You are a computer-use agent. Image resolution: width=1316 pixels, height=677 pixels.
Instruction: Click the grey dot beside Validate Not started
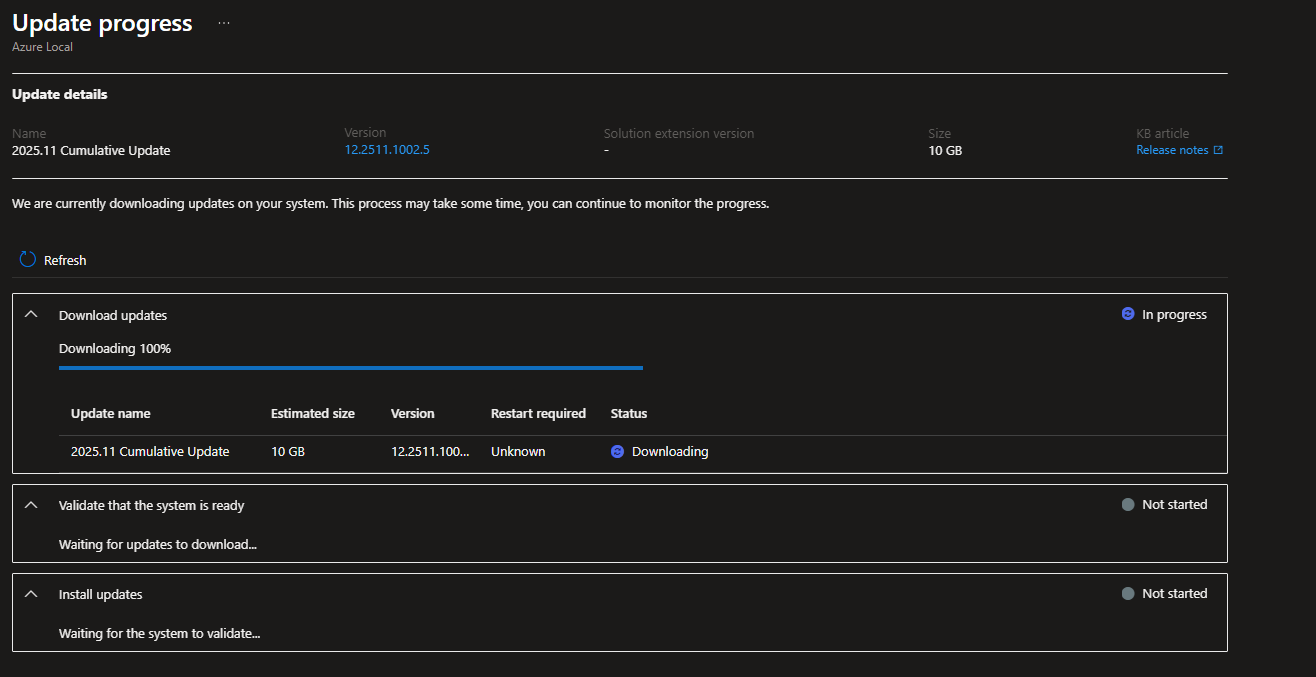[x=1128, y=505]
